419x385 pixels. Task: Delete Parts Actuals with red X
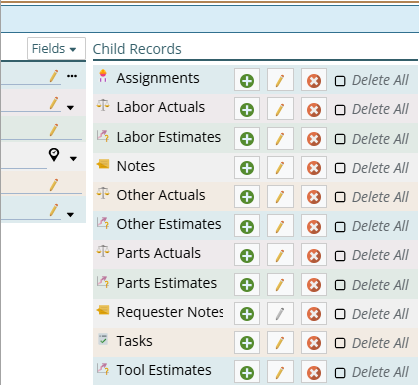coord(314,255)
